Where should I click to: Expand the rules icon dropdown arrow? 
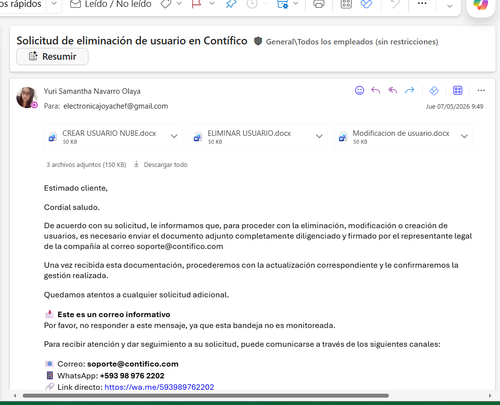[296, 4]
